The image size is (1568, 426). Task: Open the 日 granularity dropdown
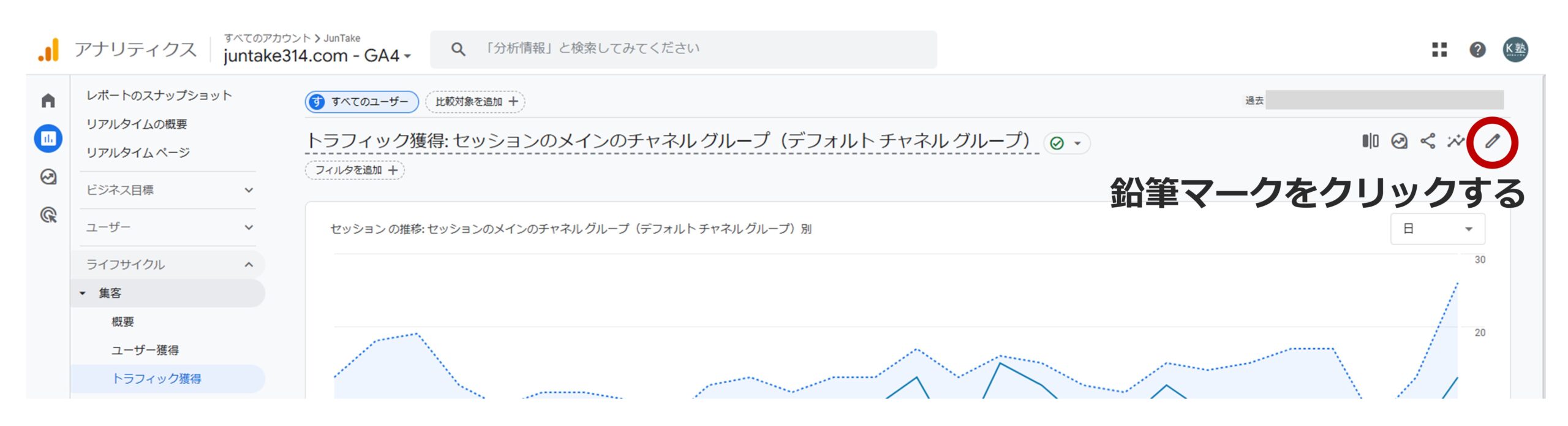pos(1437,229)
